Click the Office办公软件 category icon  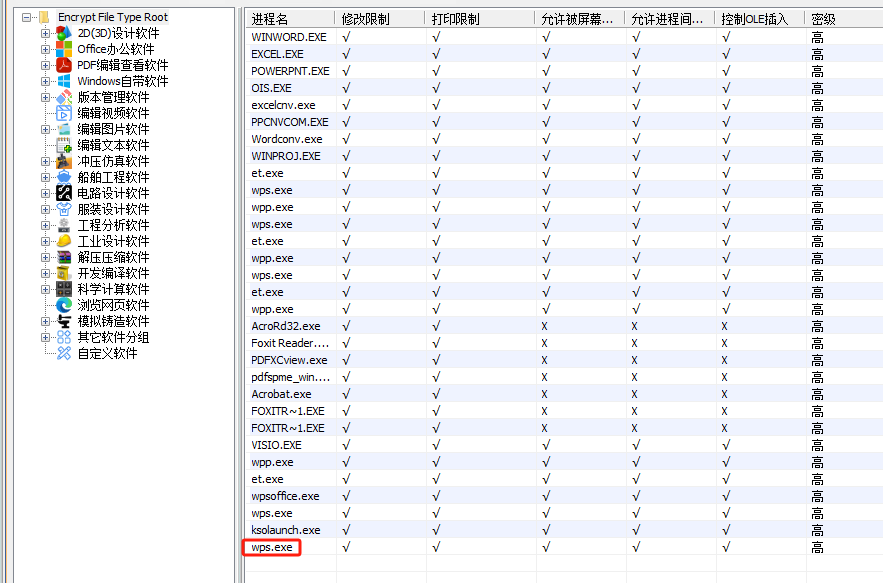pos(64,49)
